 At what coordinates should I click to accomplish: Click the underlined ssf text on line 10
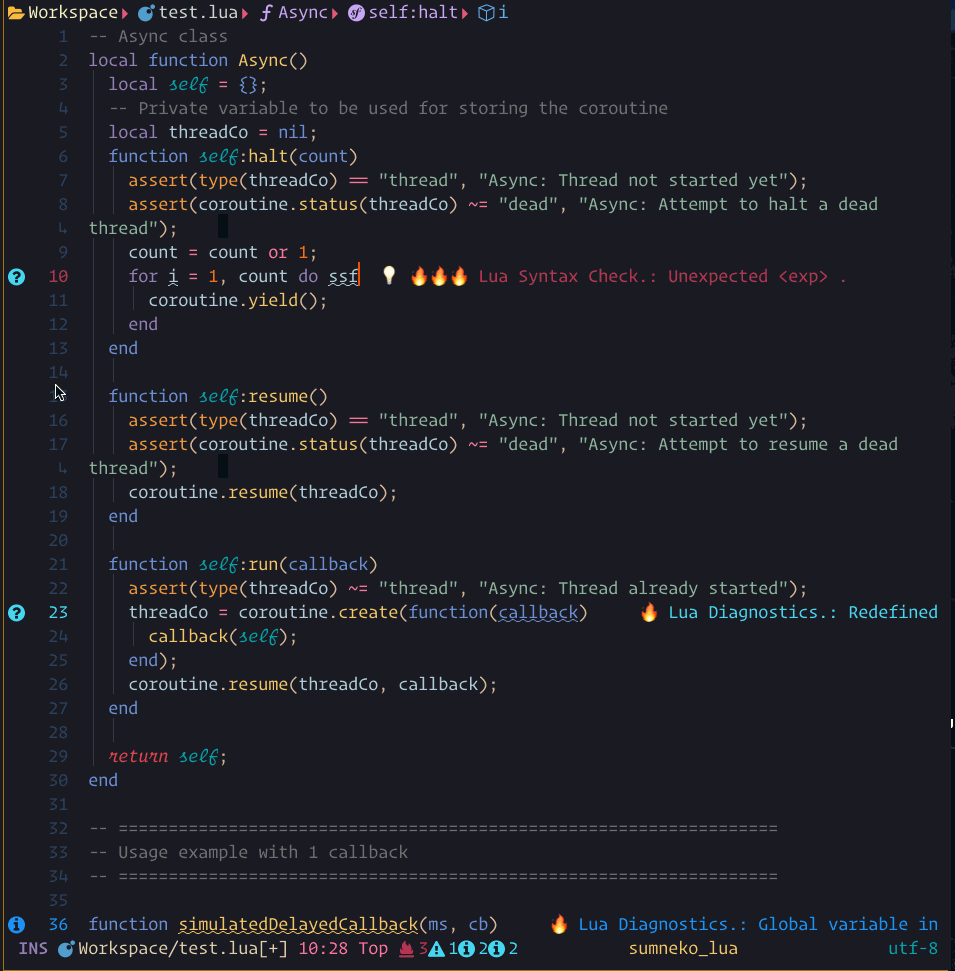tap(343, 277)
